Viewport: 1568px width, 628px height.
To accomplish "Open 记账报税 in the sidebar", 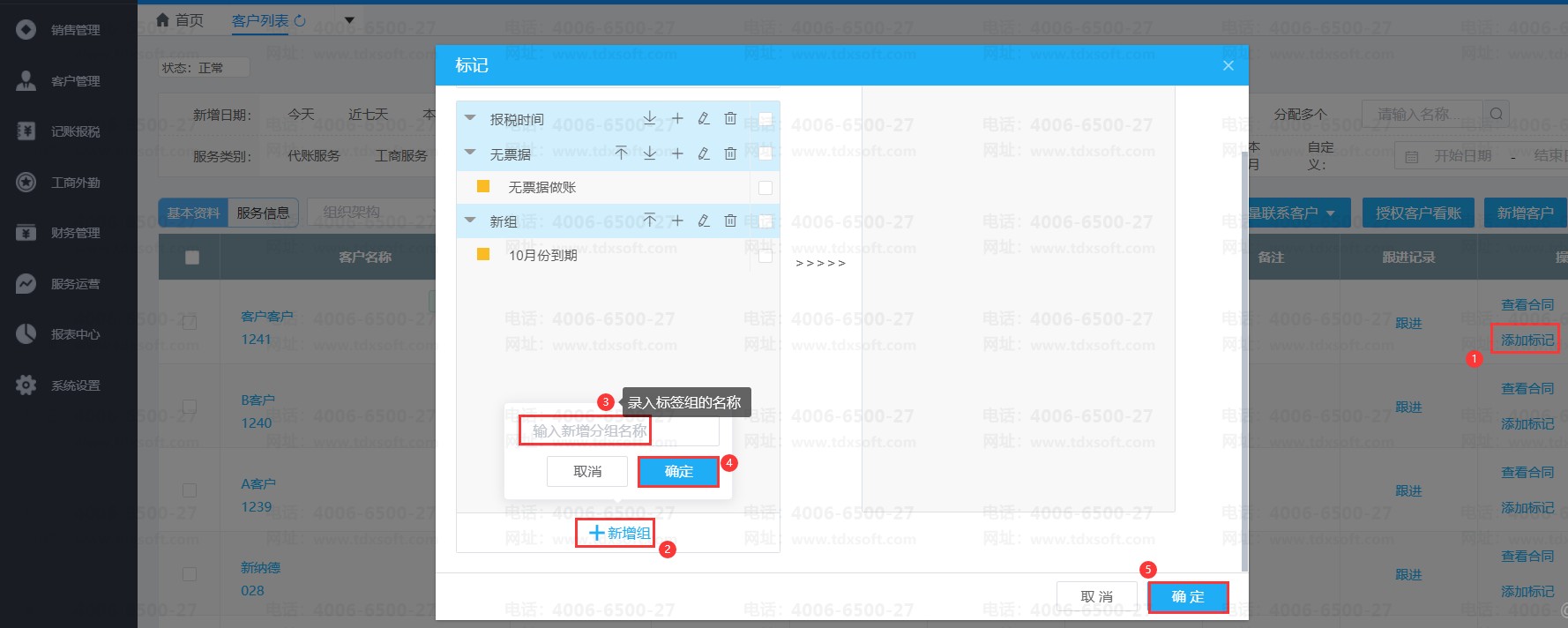I will click(x=75, y=131).
